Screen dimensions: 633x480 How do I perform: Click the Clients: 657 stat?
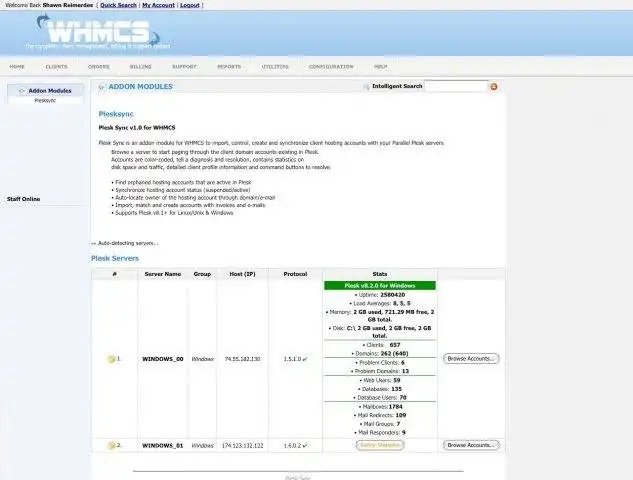[381, 345]
